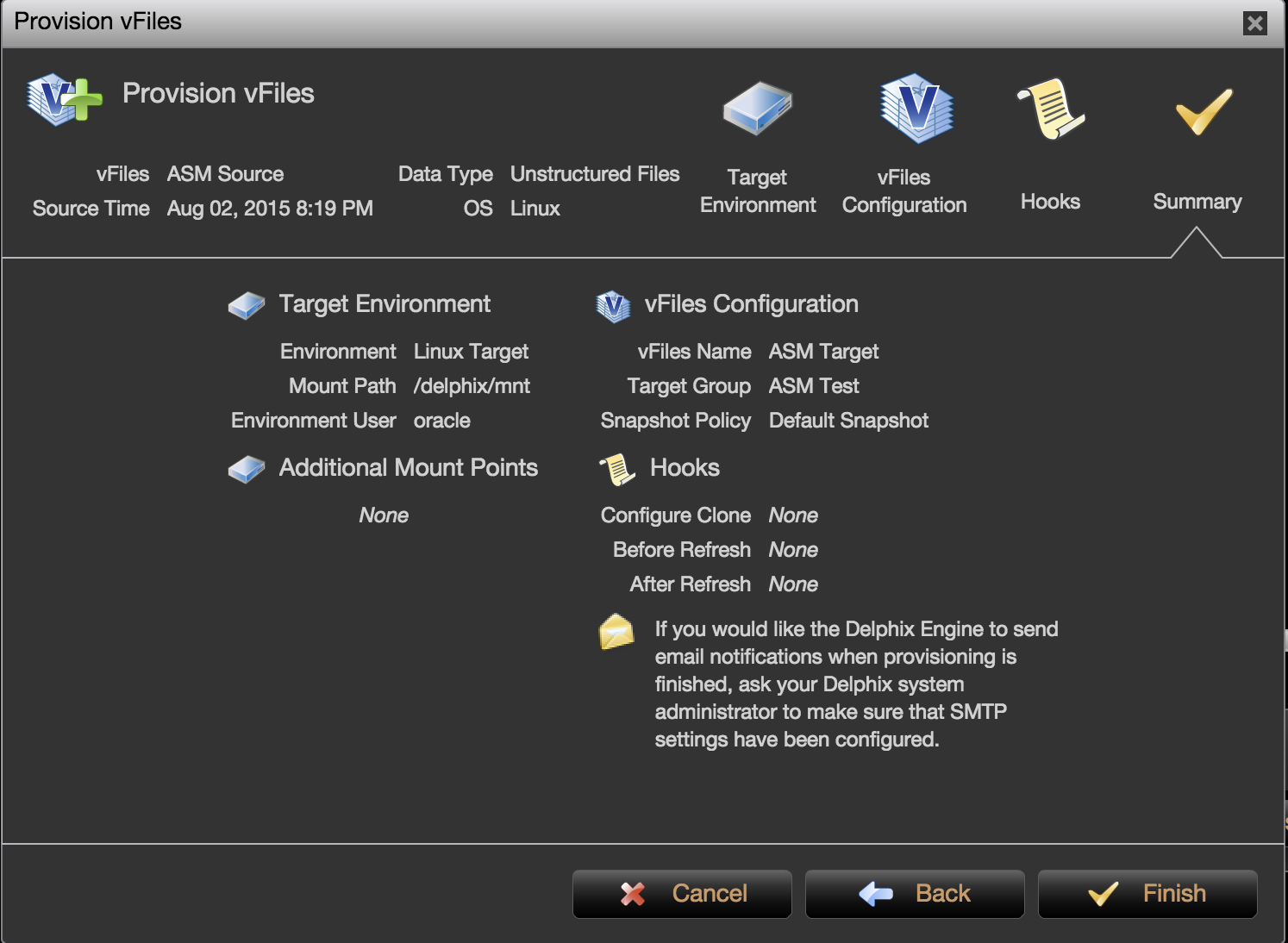1288x943 pixels.
Task: Click the Default Snapshot policy value
Action: [848, 421]
